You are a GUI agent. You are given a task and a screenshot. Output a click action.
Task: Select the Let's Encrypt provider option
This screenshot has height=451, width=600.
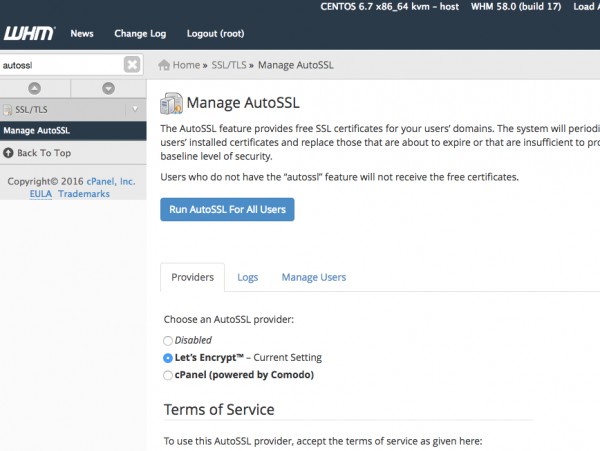tap(168, 358)
